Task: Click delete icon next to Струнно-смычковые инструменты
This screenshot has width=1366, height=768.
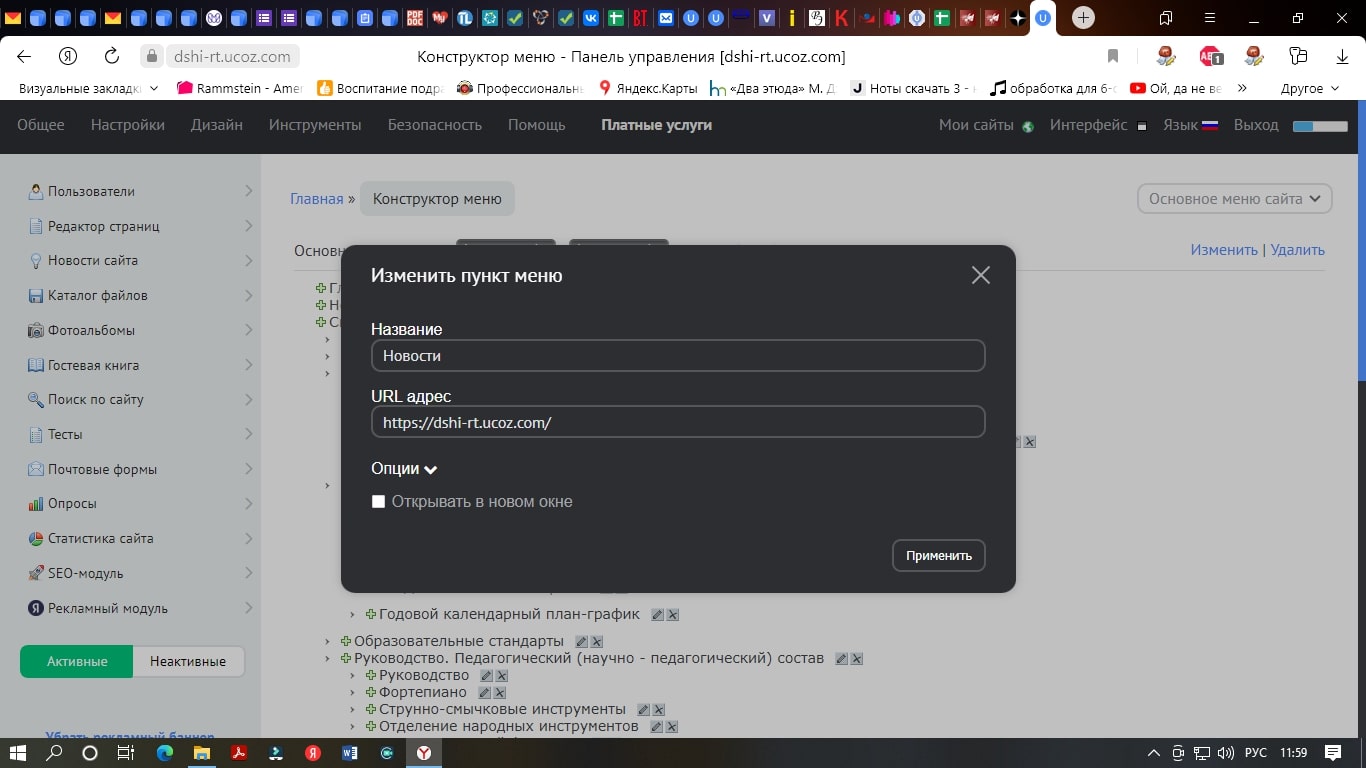Action: click(x=659, y=710)
